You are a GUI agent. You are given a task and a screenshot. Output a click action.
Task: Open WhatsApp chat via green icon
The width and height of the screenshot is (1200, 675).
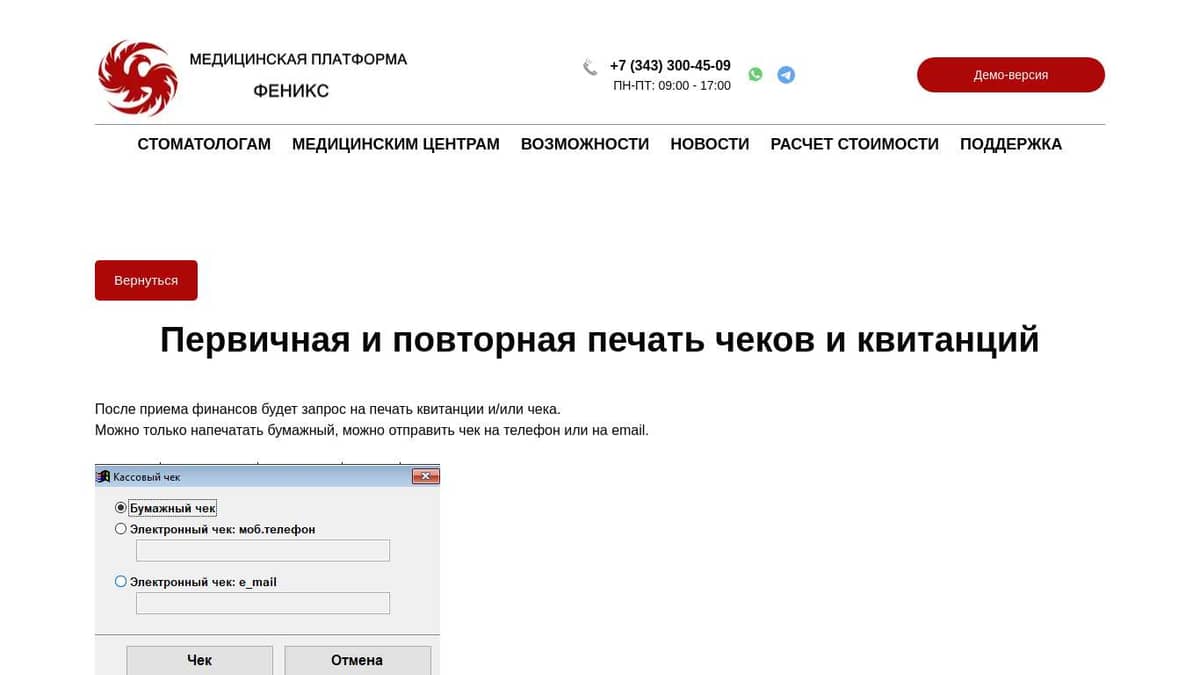pyautogui.click(x=755, y=74)
